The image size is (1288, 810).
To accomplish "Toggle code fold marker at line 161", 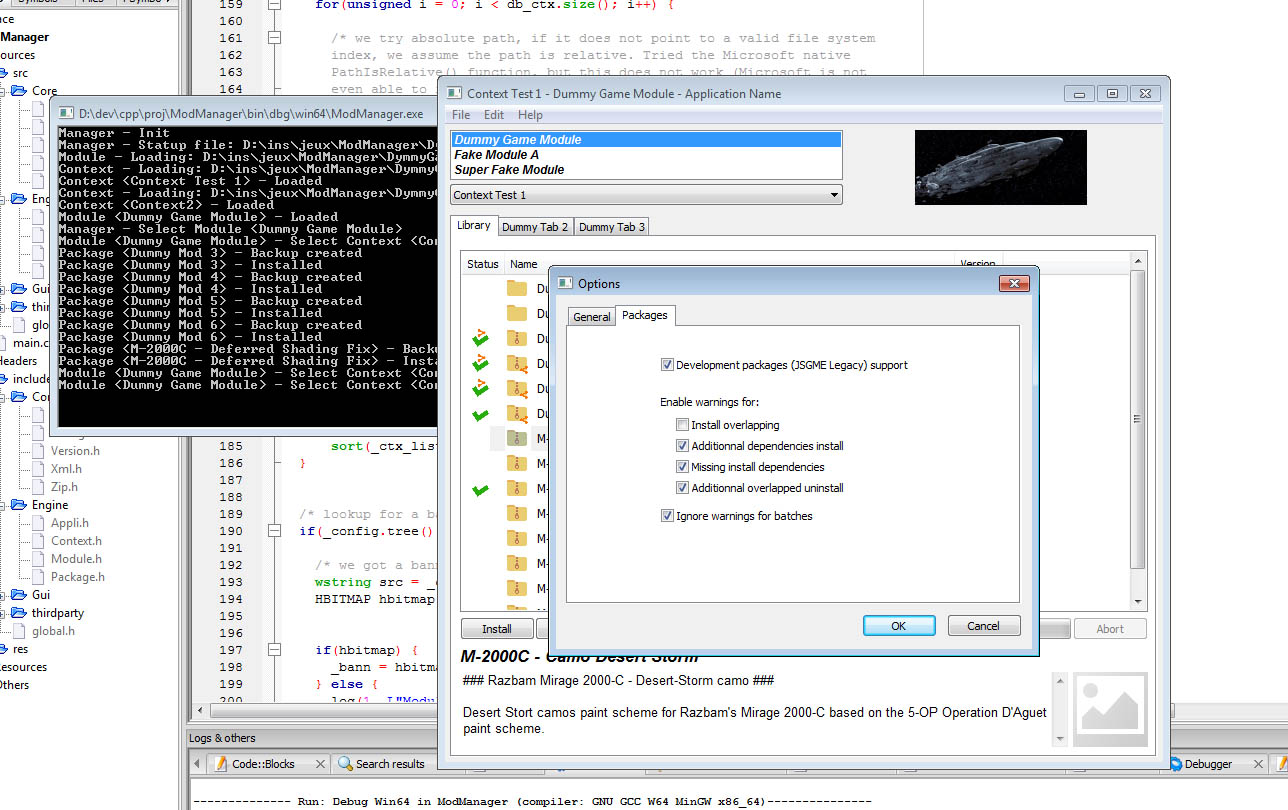I will (274, 38).
